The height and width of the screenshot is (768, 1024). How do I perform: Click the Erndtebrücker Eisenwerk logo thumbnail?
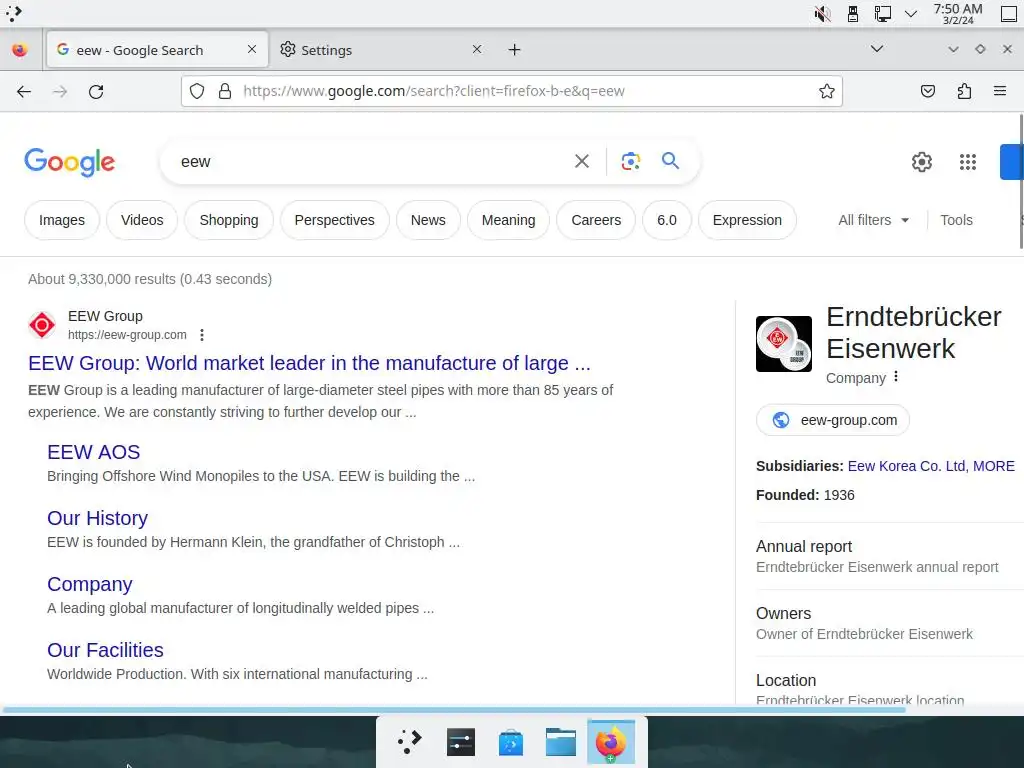[x=784, y=344]
